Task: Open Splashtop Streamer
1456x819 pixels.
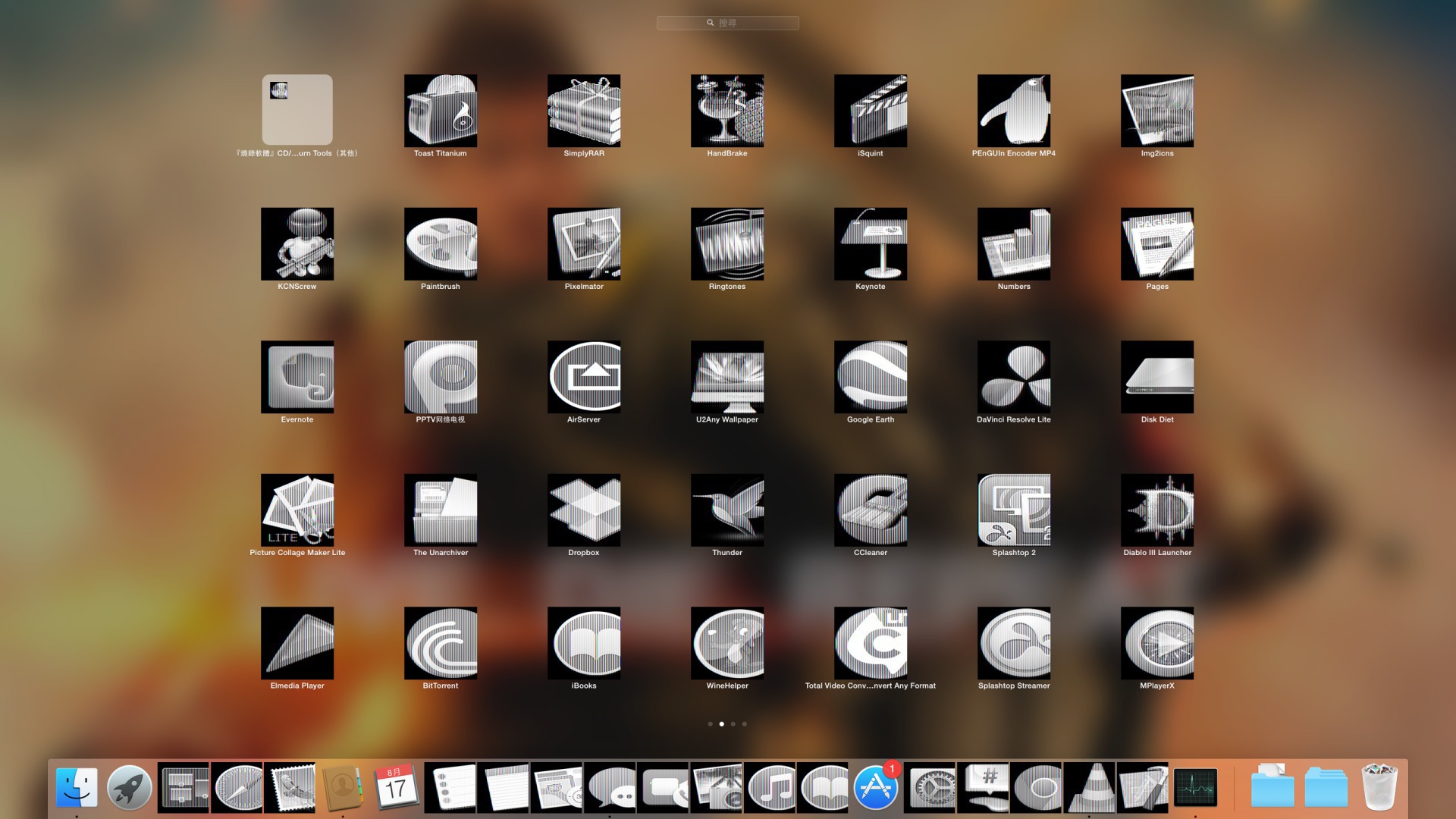Action: click(1014, 643)
